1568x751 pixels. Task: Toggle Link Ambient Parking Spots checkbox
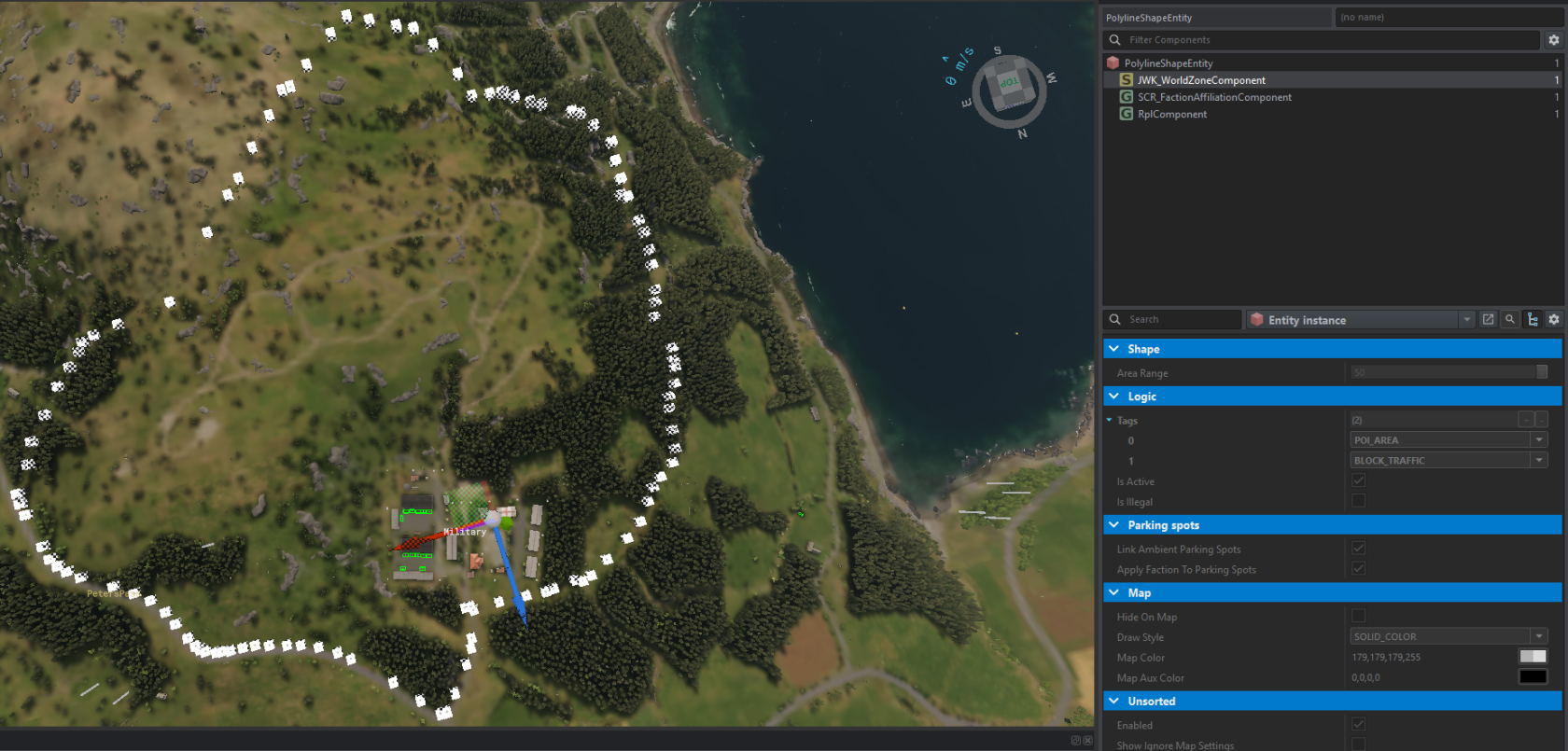(1359, 549)
